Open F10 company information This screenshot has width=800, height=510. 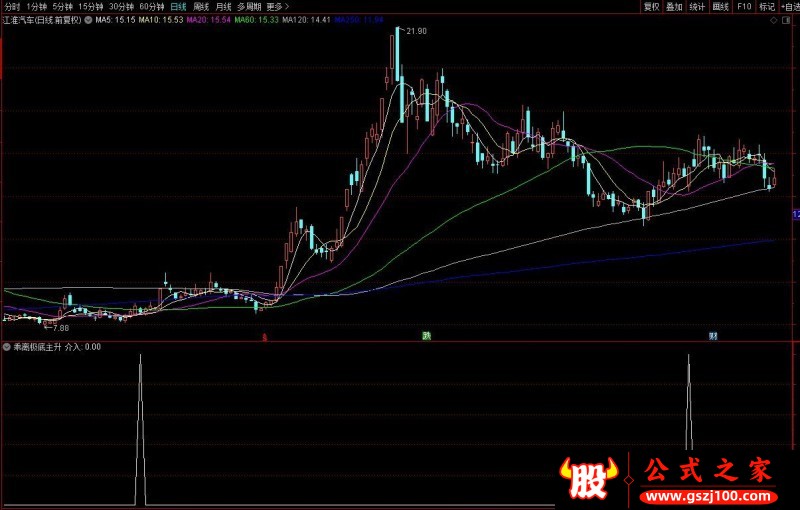(x=743, y=6)
